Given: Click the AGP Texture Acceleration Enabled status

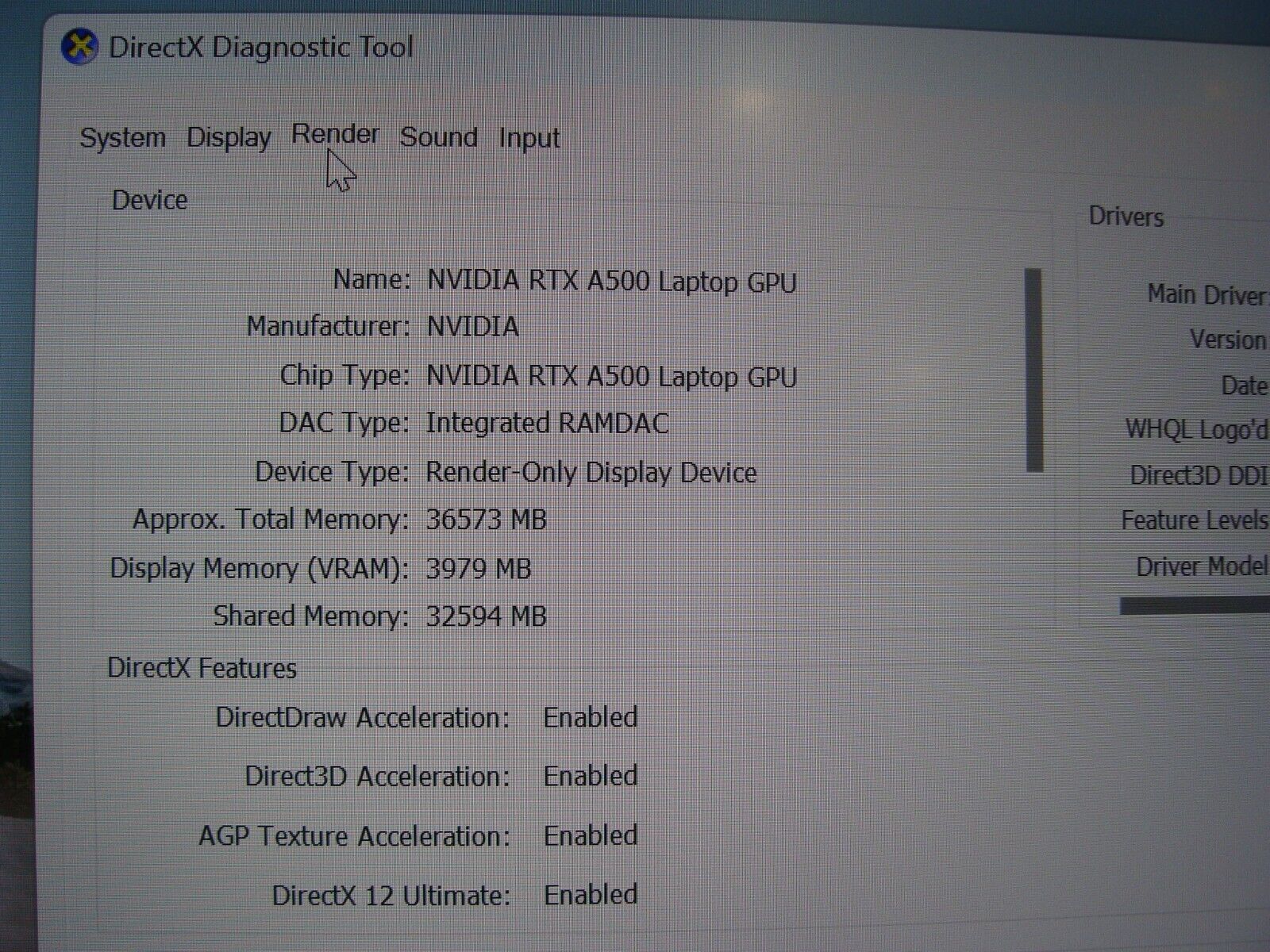Looking at the screenshot, I should click(591, 835).
